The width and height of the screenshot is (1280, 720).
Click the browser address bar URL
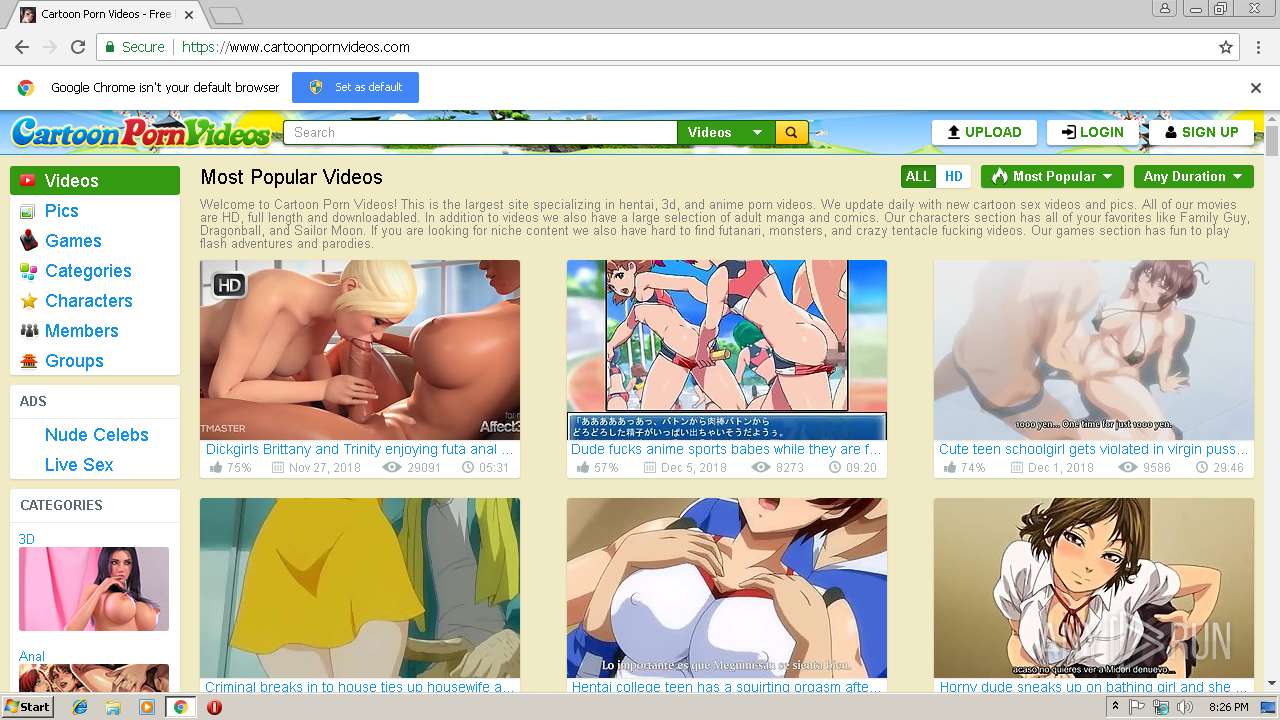295,47
